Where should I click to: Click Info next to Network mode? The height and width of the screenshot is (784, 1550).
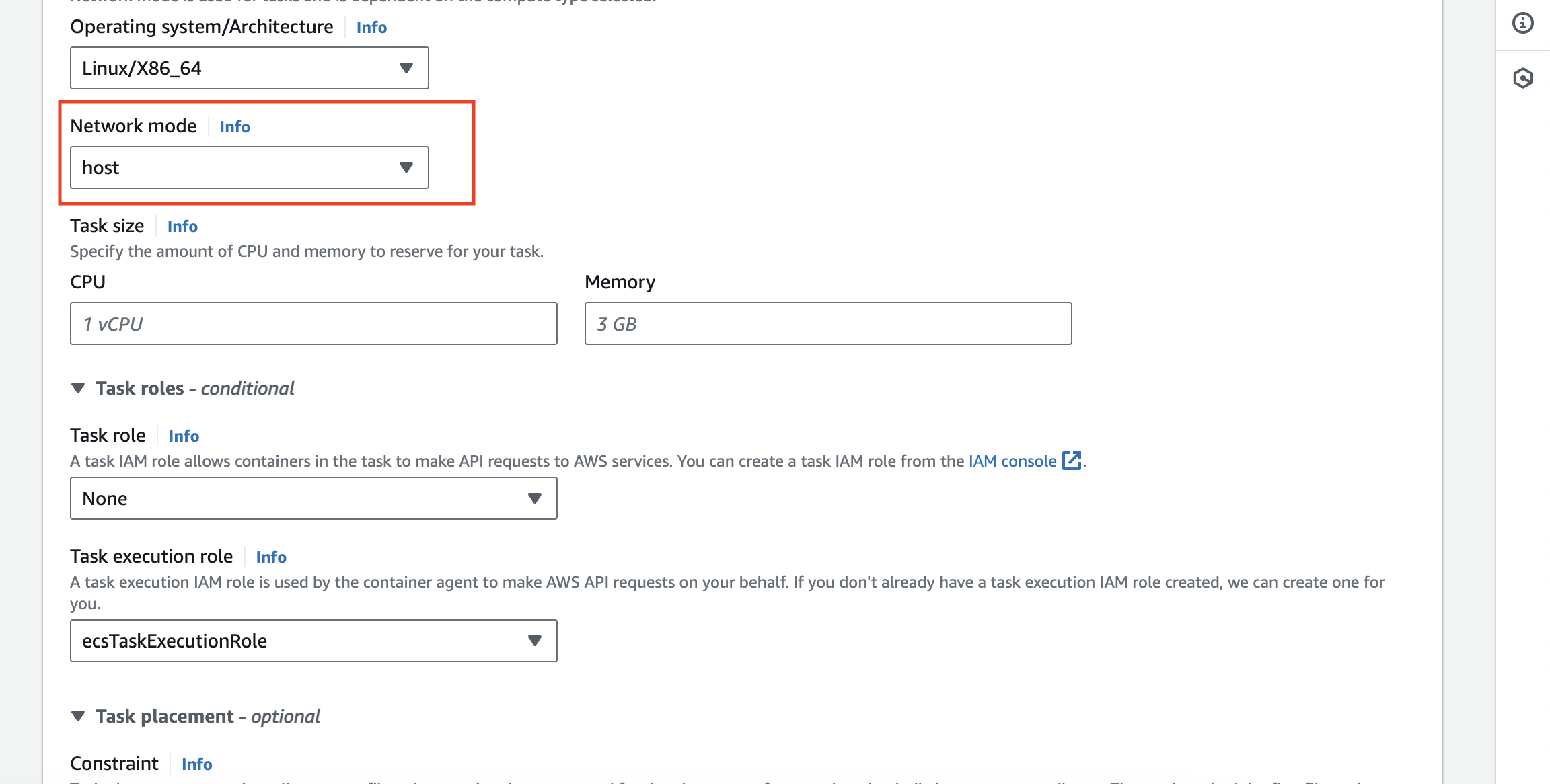234,126
